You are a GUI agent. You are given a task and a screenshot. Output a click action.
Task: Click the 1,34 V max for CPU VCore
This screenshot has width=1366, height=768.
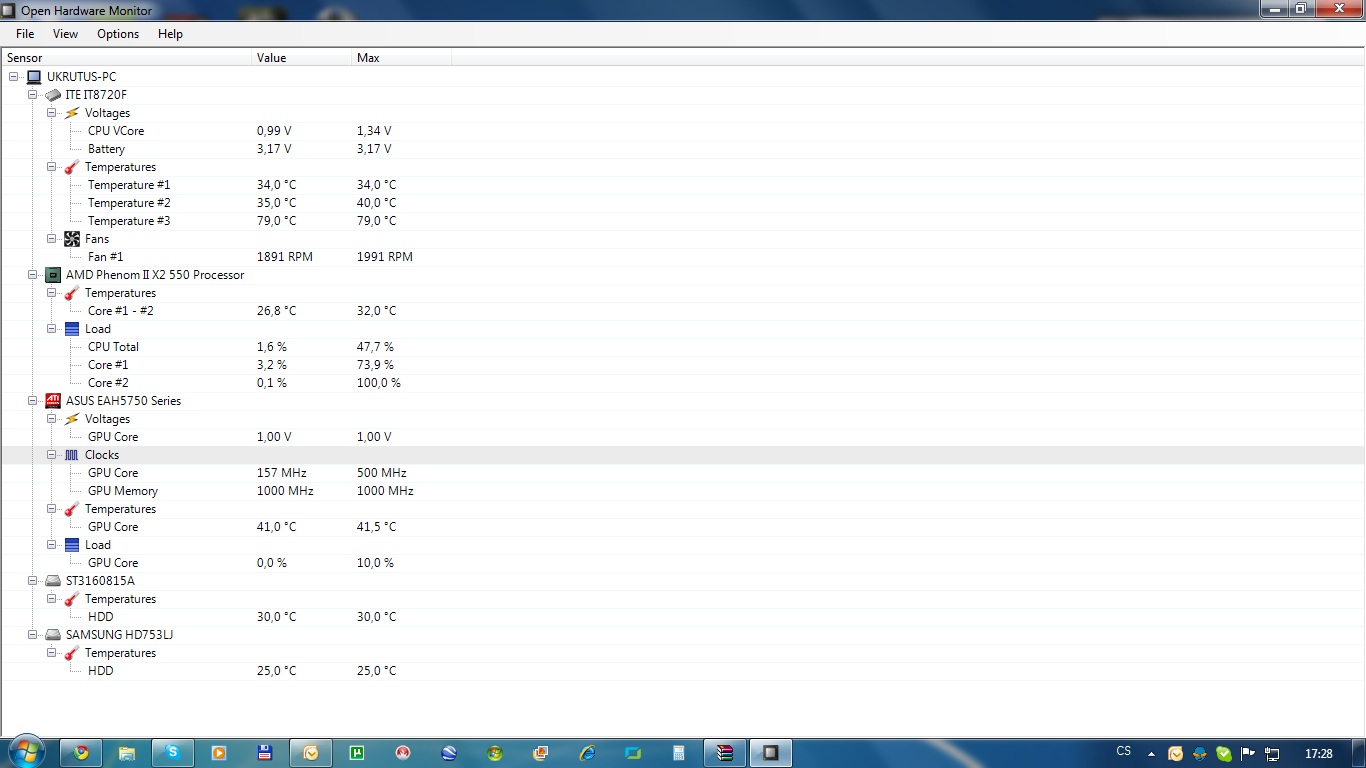tap(374, 131)
